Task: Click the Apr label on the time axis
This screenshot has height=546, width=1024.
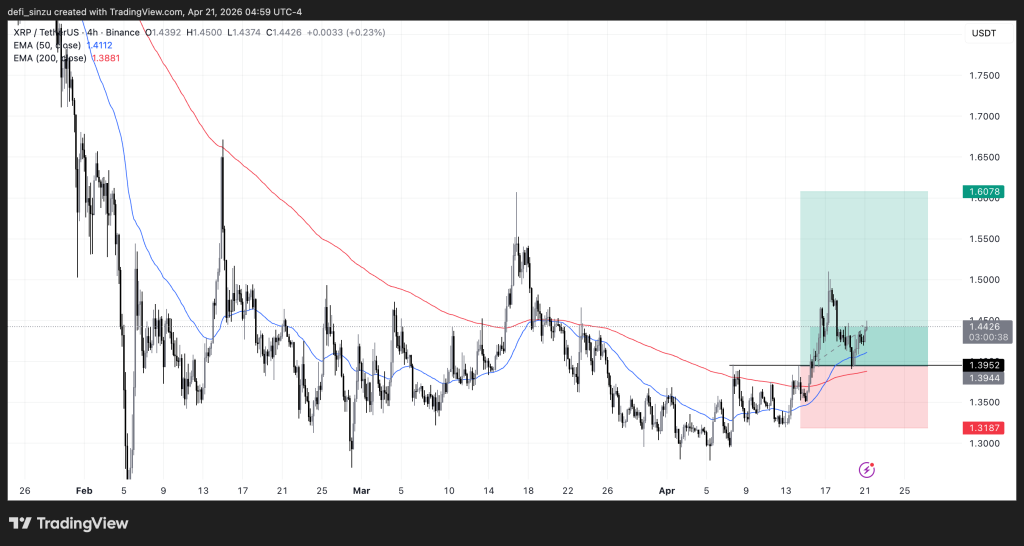Action: tap(667, 491)
